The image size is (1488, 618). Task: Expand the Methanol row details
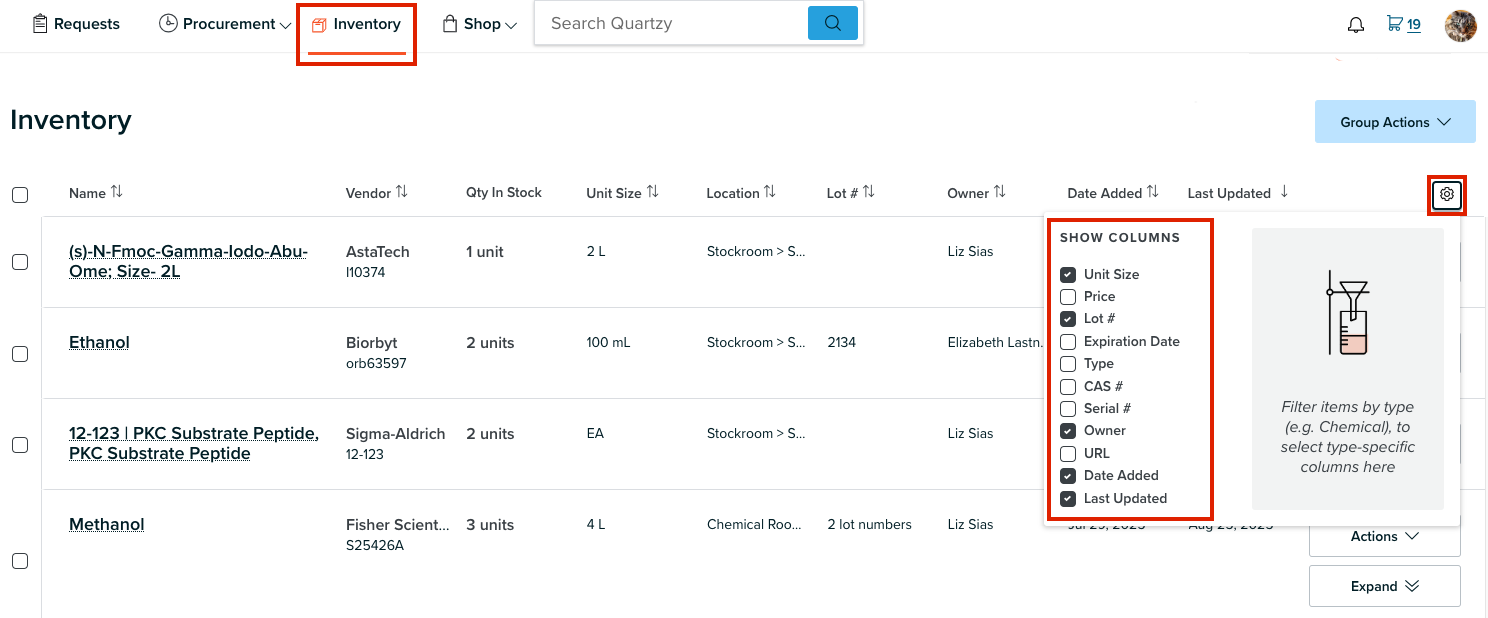[1384, 586]
